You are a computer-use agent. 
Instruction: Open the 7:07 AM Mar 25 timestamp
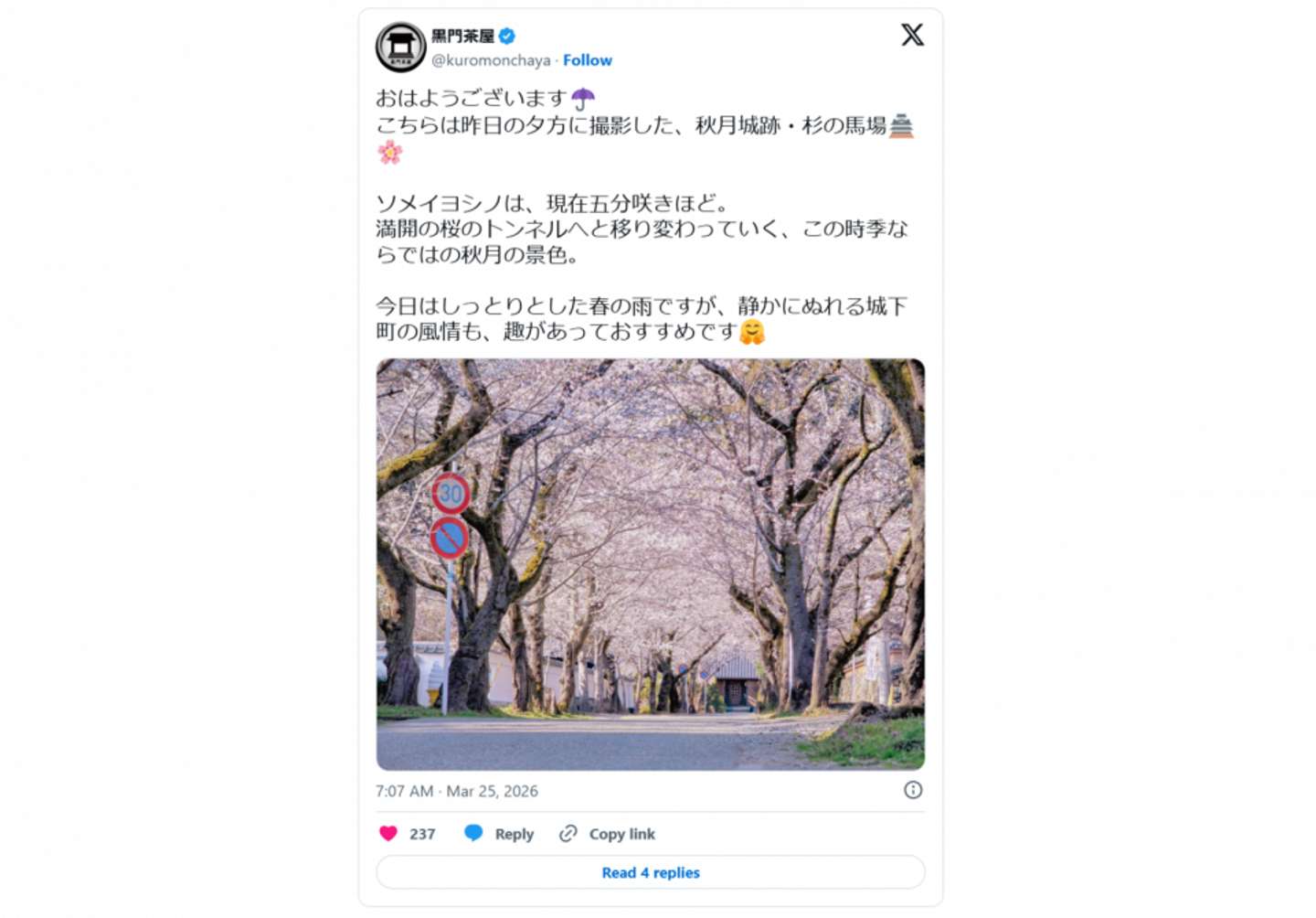pyautogui.click(x=457, y=791)
